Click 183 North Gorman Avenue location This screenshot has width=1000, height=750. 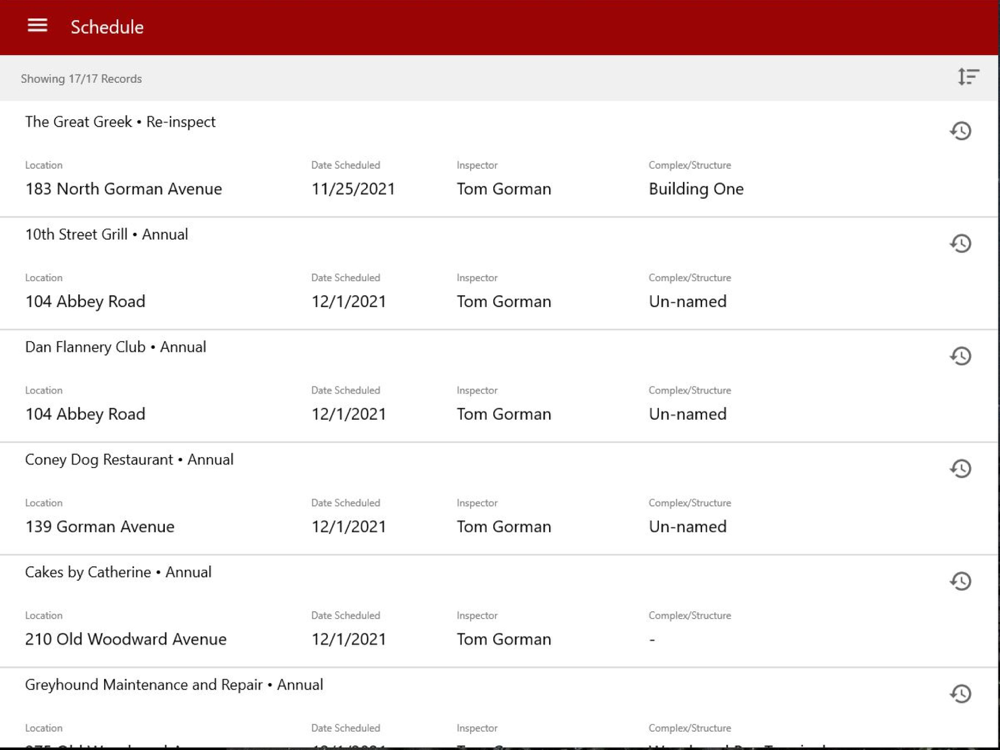click(x=124, y=189)
